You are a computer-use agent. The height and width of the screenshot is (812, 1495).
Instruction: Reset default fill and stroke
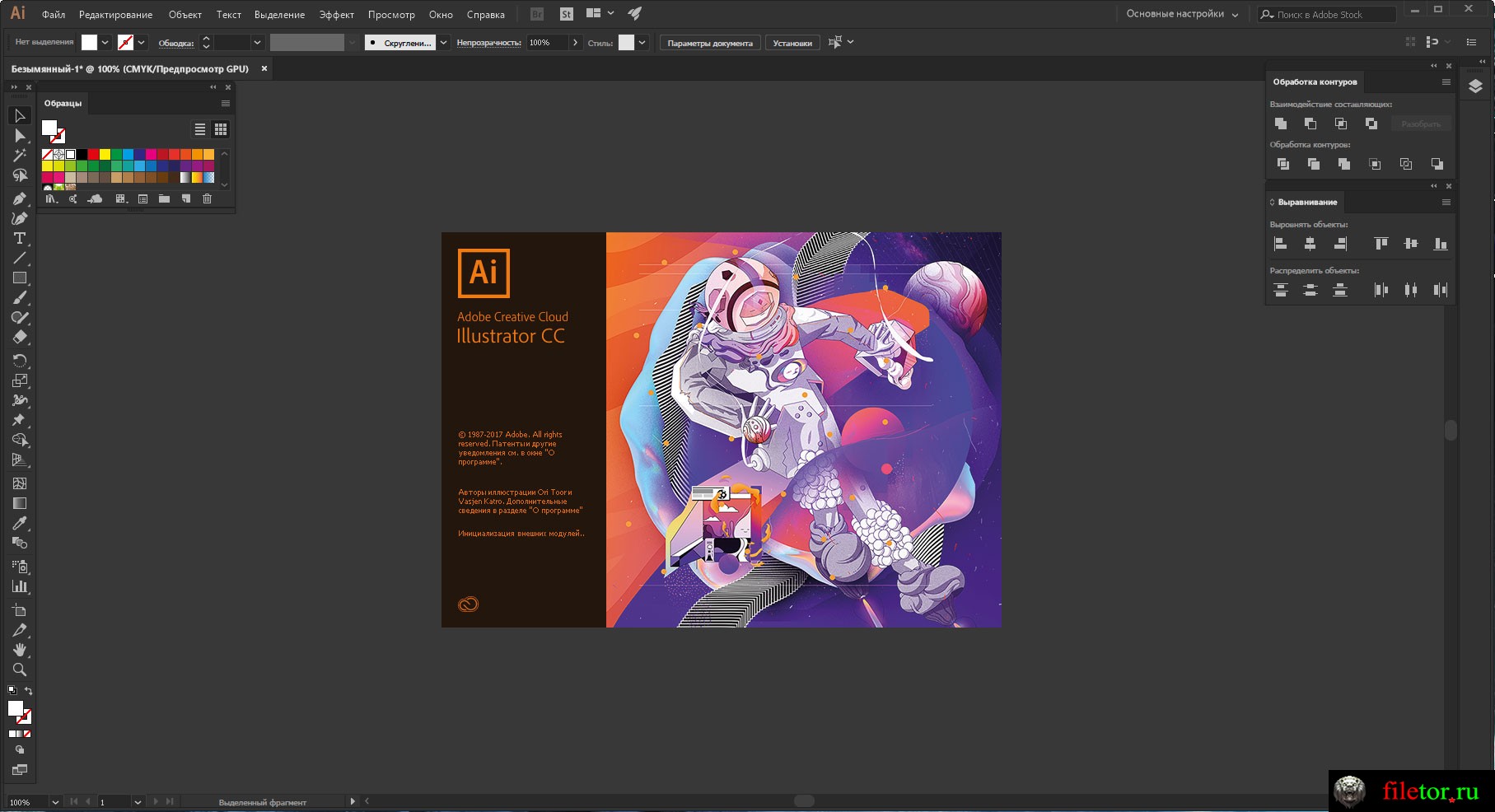(12, 691)
